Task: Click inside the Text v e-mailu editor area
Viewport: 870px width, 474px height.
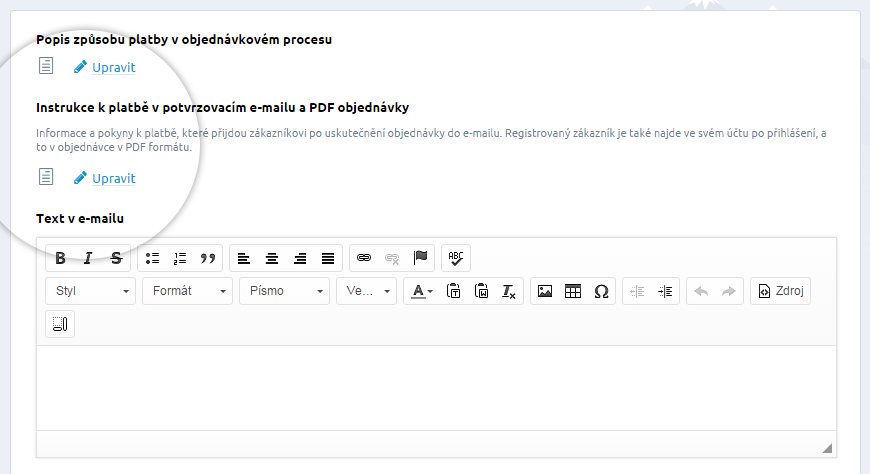Action: pos(436,388)
